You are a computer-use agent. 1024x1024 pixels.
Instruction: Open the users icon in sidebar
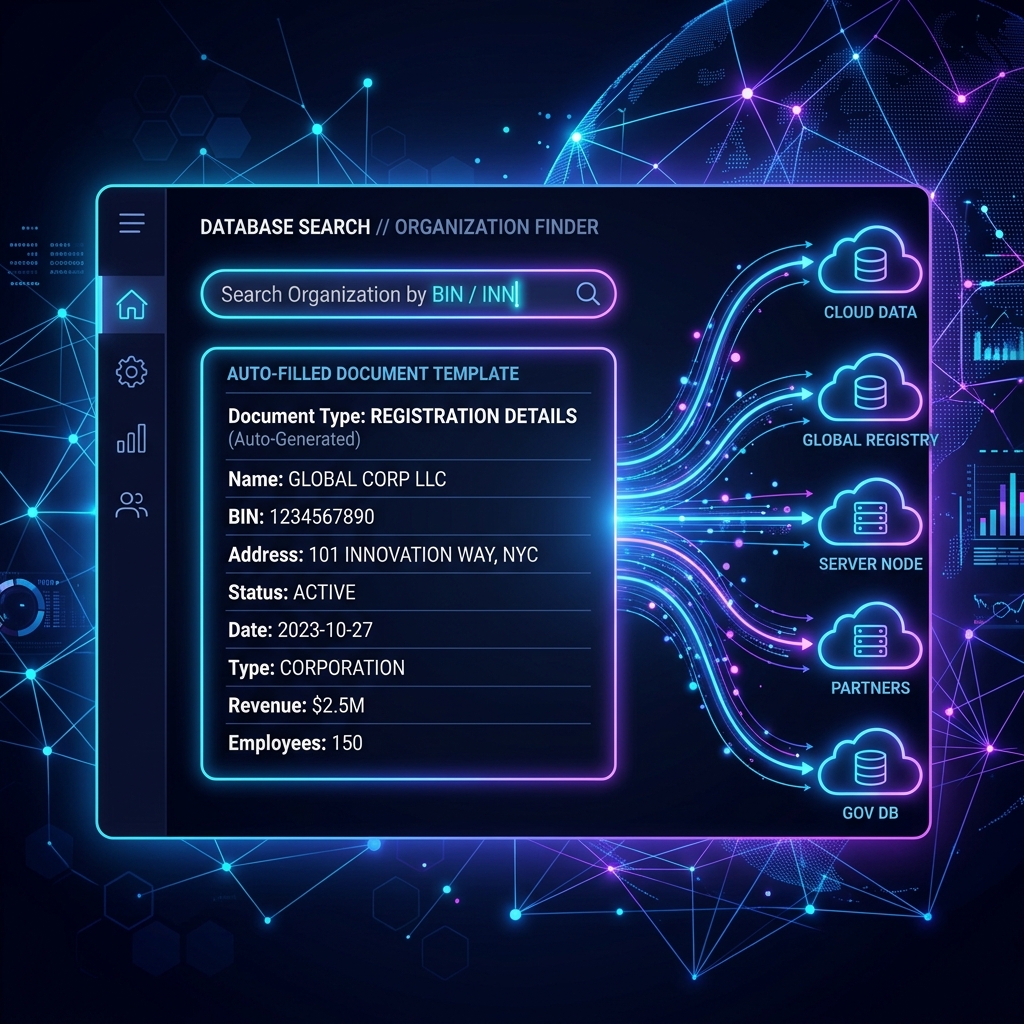click(131, 505)
